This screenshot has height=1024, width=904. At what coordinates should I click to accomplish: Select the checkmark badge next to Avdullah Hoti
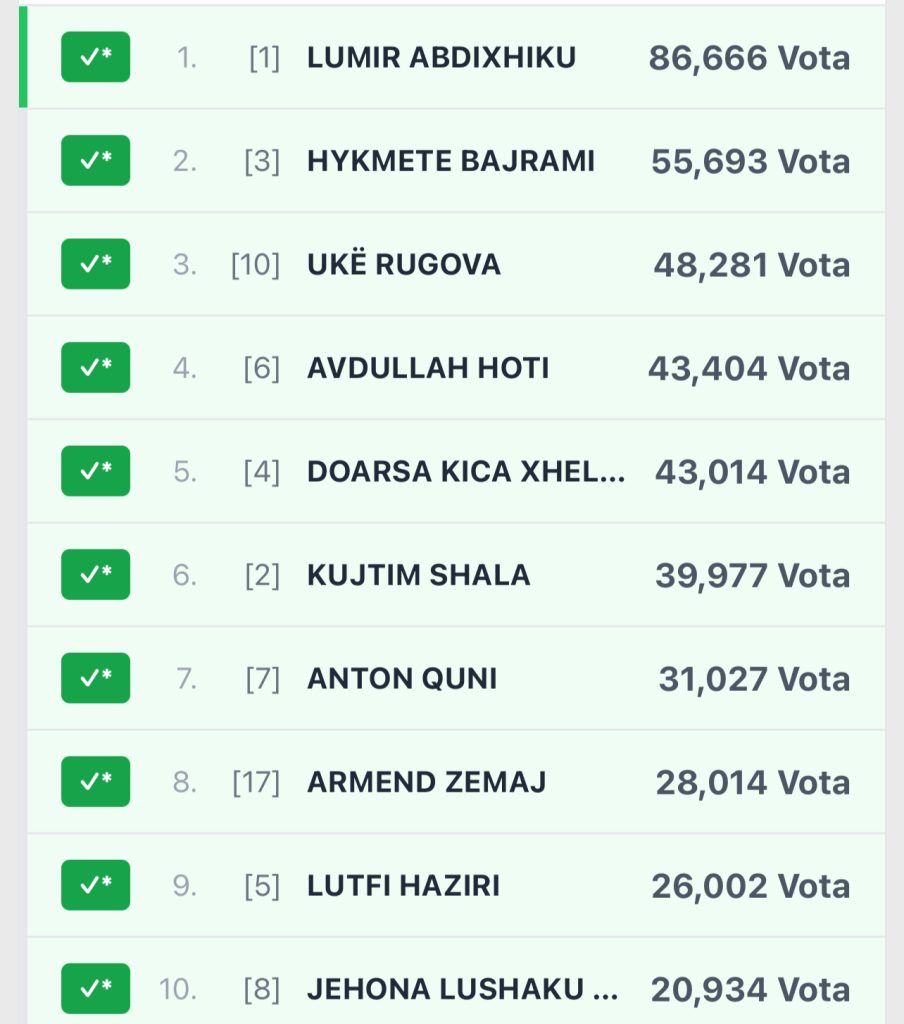(x=95, y=367)
